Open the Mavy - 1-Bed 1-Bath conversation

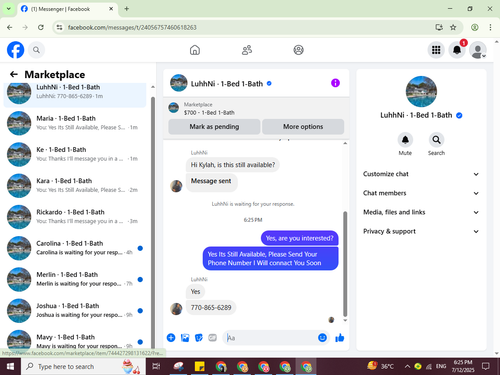[75, 340]
